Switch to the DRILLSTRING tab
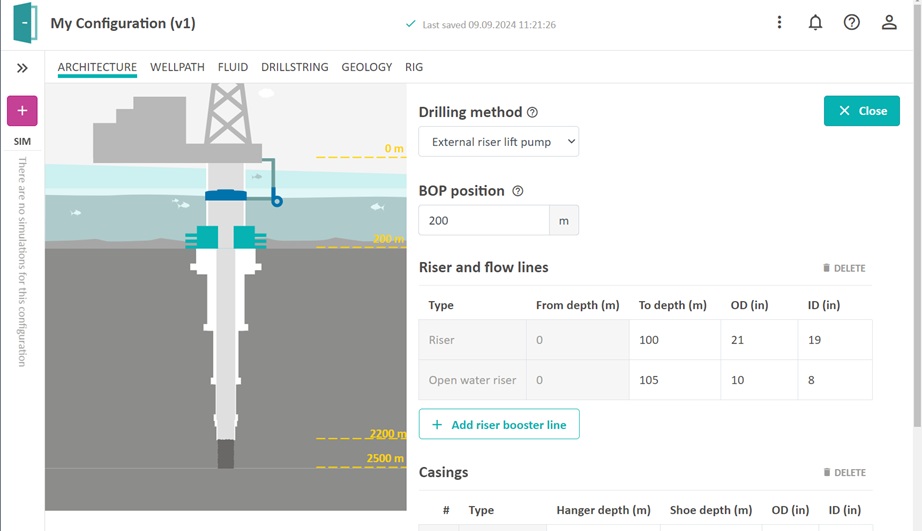922x531 pixels. point(294,67)
